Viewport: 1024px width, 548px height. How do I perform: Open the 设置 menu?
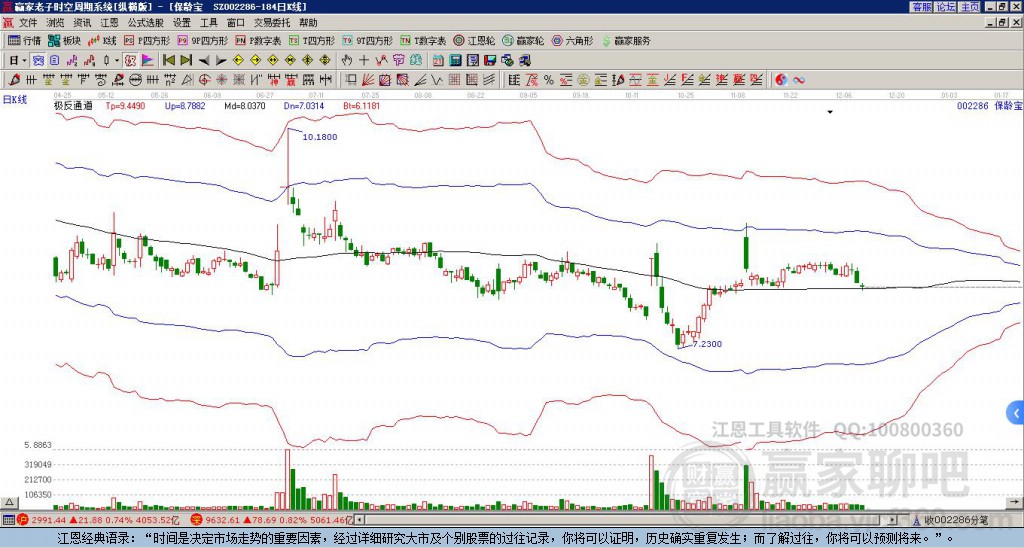pyautogui.click(x=182, y=23)
